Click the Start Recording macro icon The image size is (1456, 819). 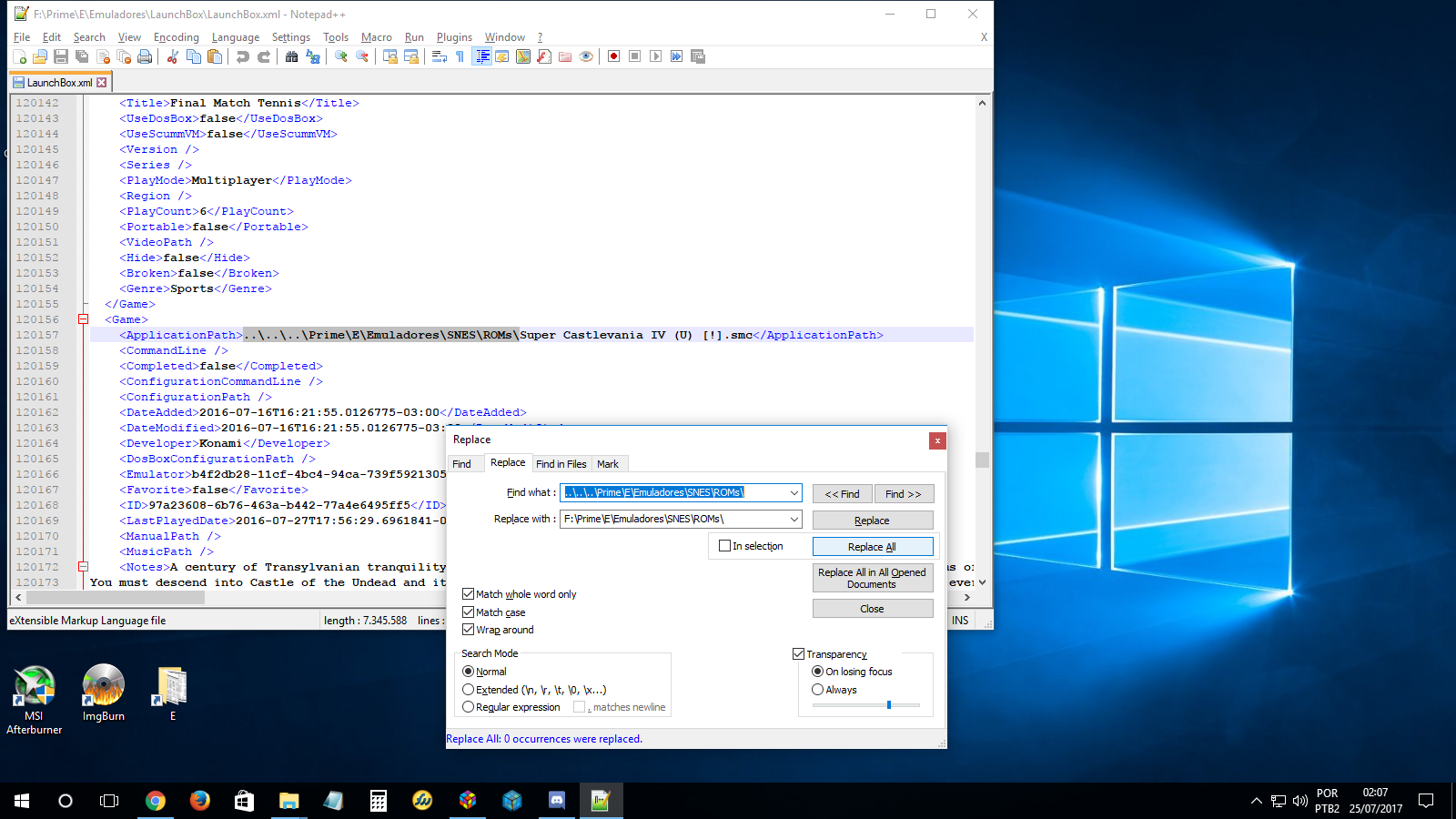pos(614,56)
